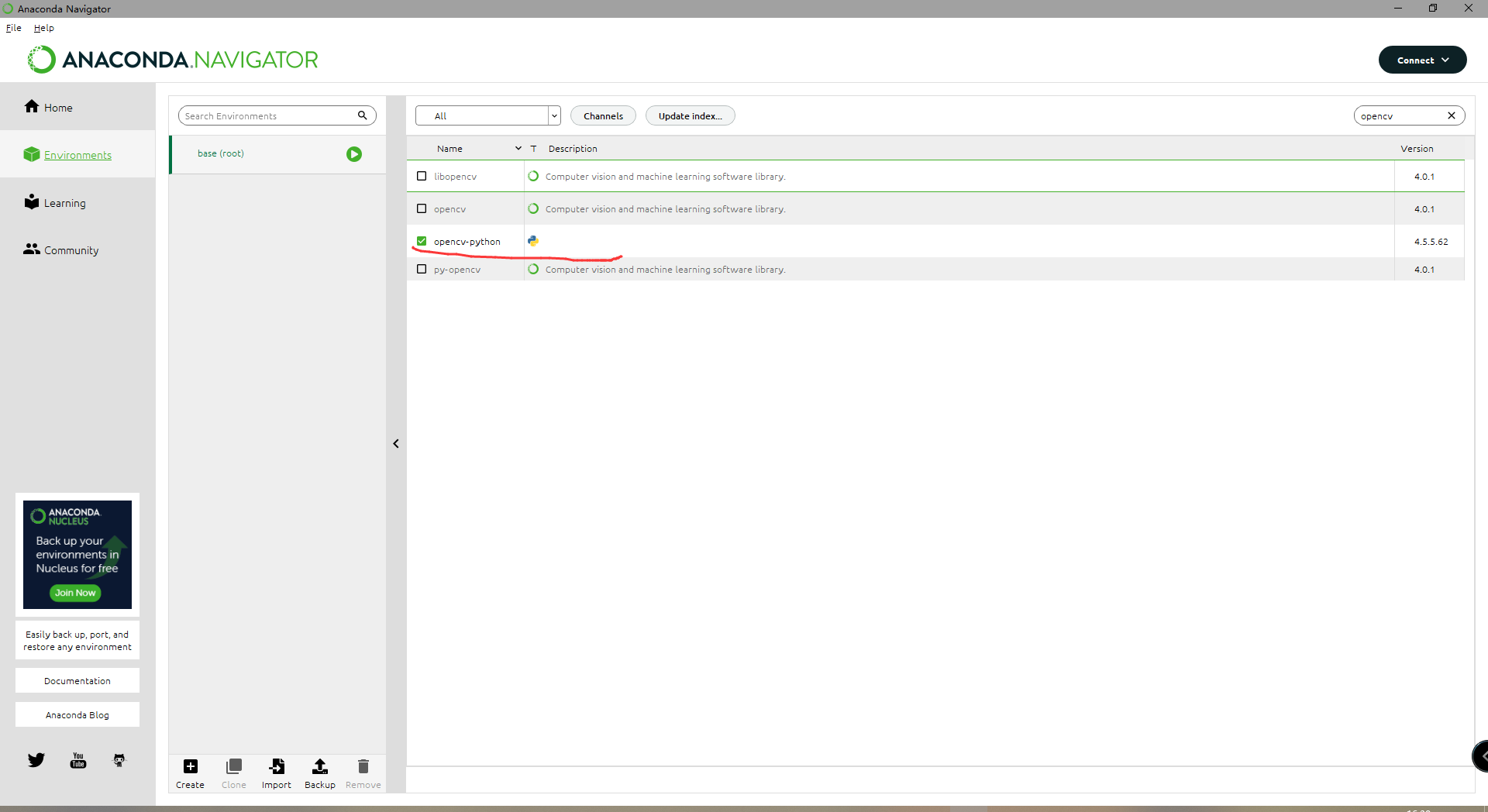Run base (root) environment play button

click(354, 154)
